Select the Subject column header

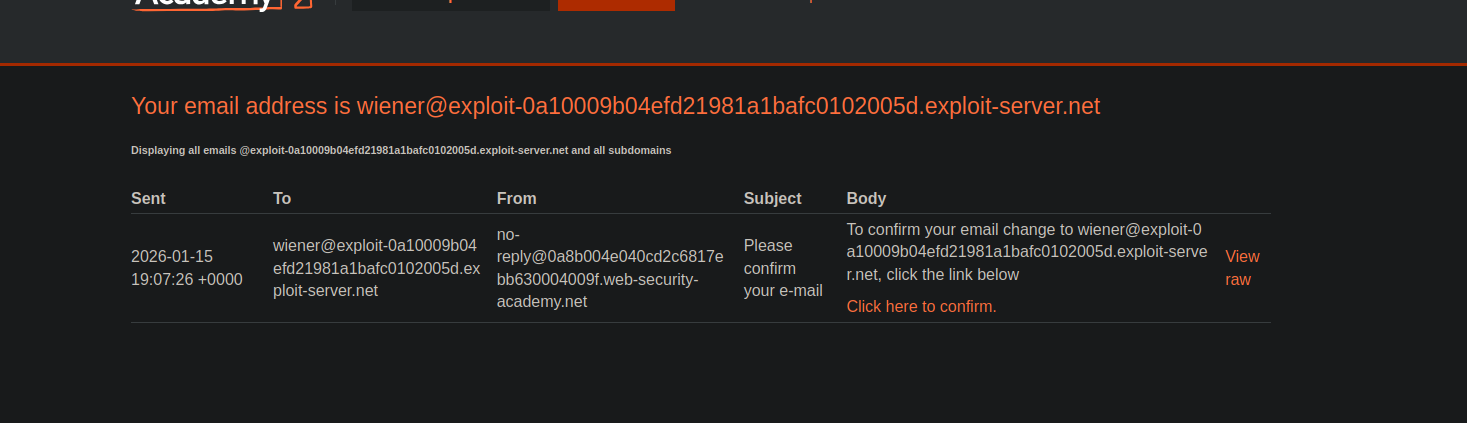(772, 198)
